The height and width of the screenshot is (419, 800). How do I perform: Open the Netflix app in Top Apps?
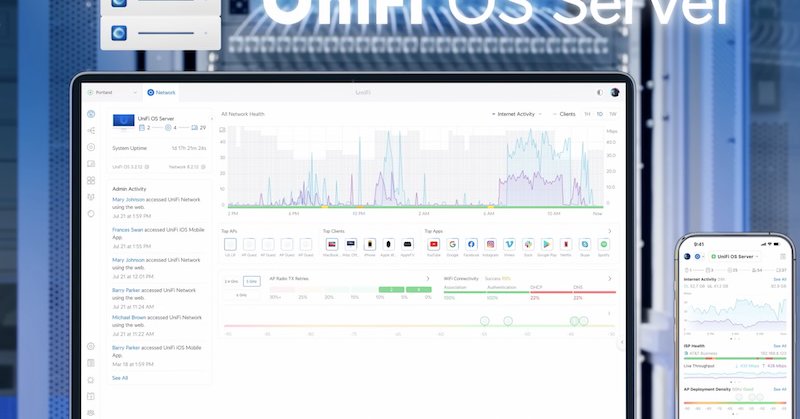[x=565, y=244]
